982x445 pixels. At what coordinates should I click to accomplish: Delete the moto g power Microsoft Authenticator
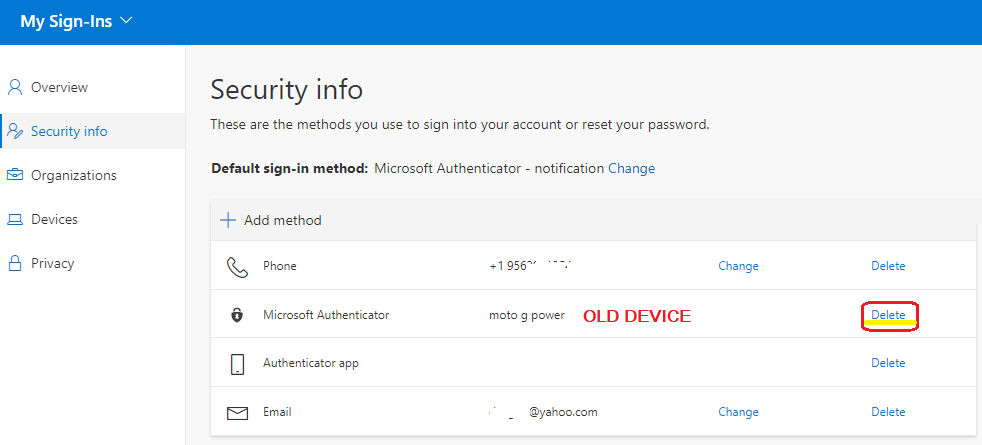pyautogui.click(x=888, y=315)
